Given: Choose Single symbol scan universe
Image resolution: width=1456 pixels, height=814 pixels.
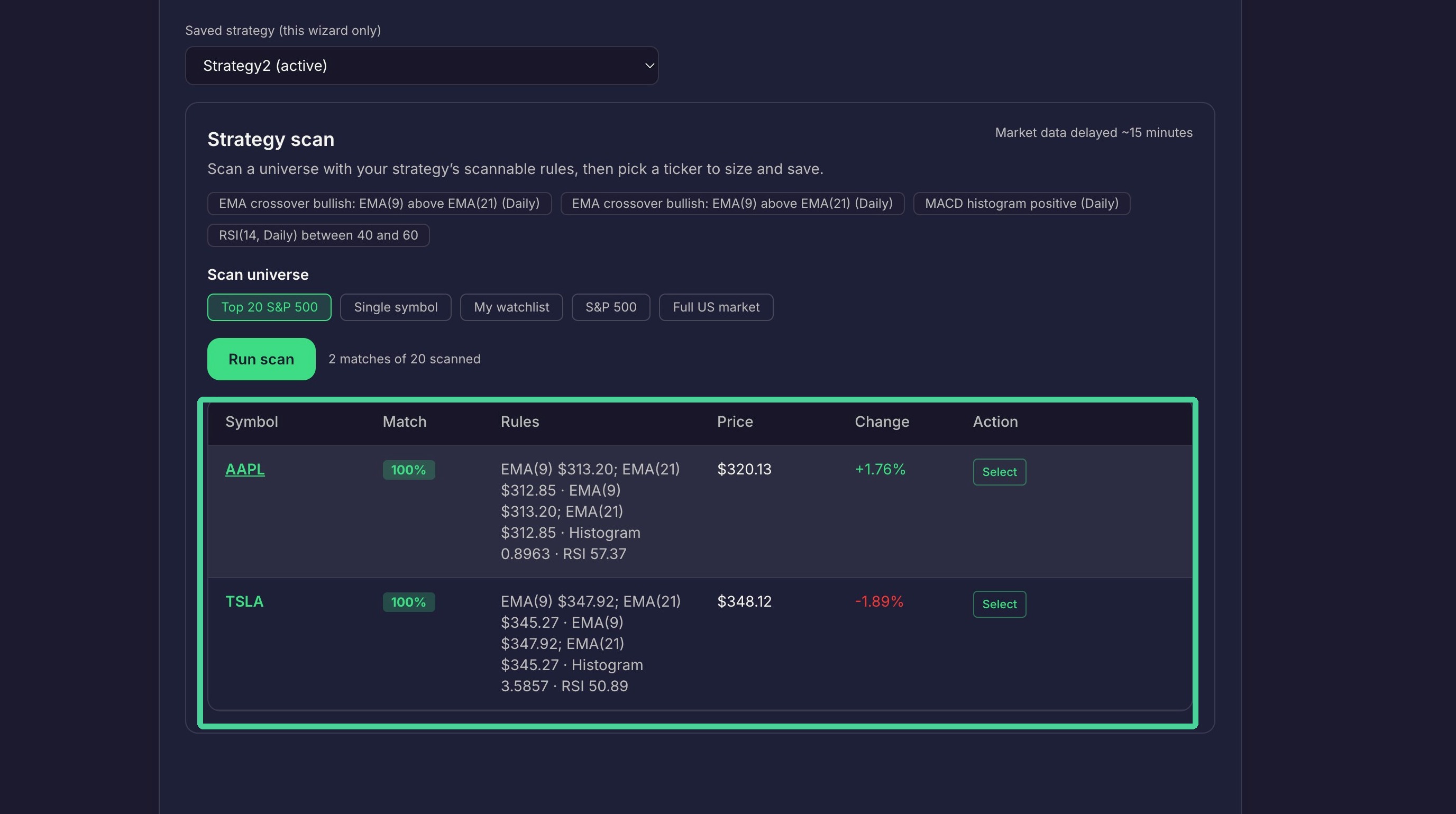Looking at the screenshot, I should point(396,307).
